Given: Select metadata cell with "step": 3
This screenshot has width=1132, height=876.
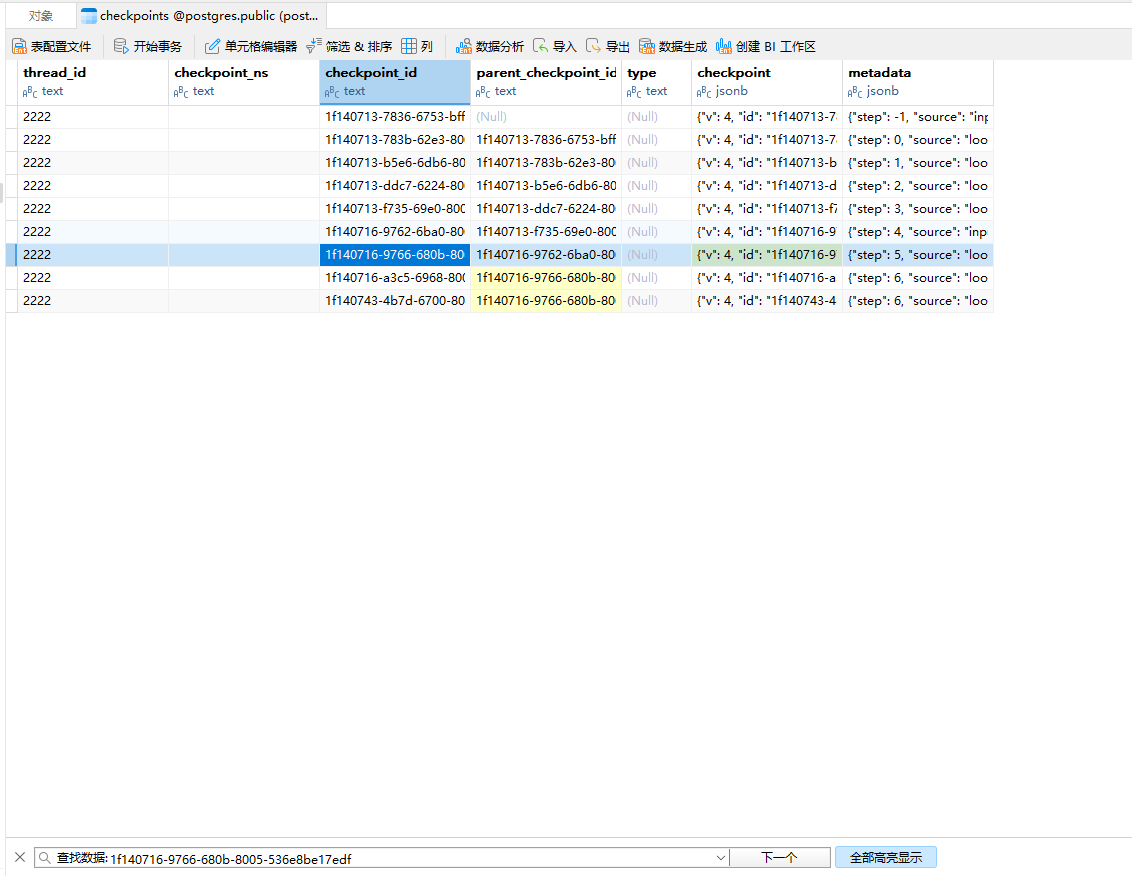Looking at the screenshot, I should coord(918,209).
